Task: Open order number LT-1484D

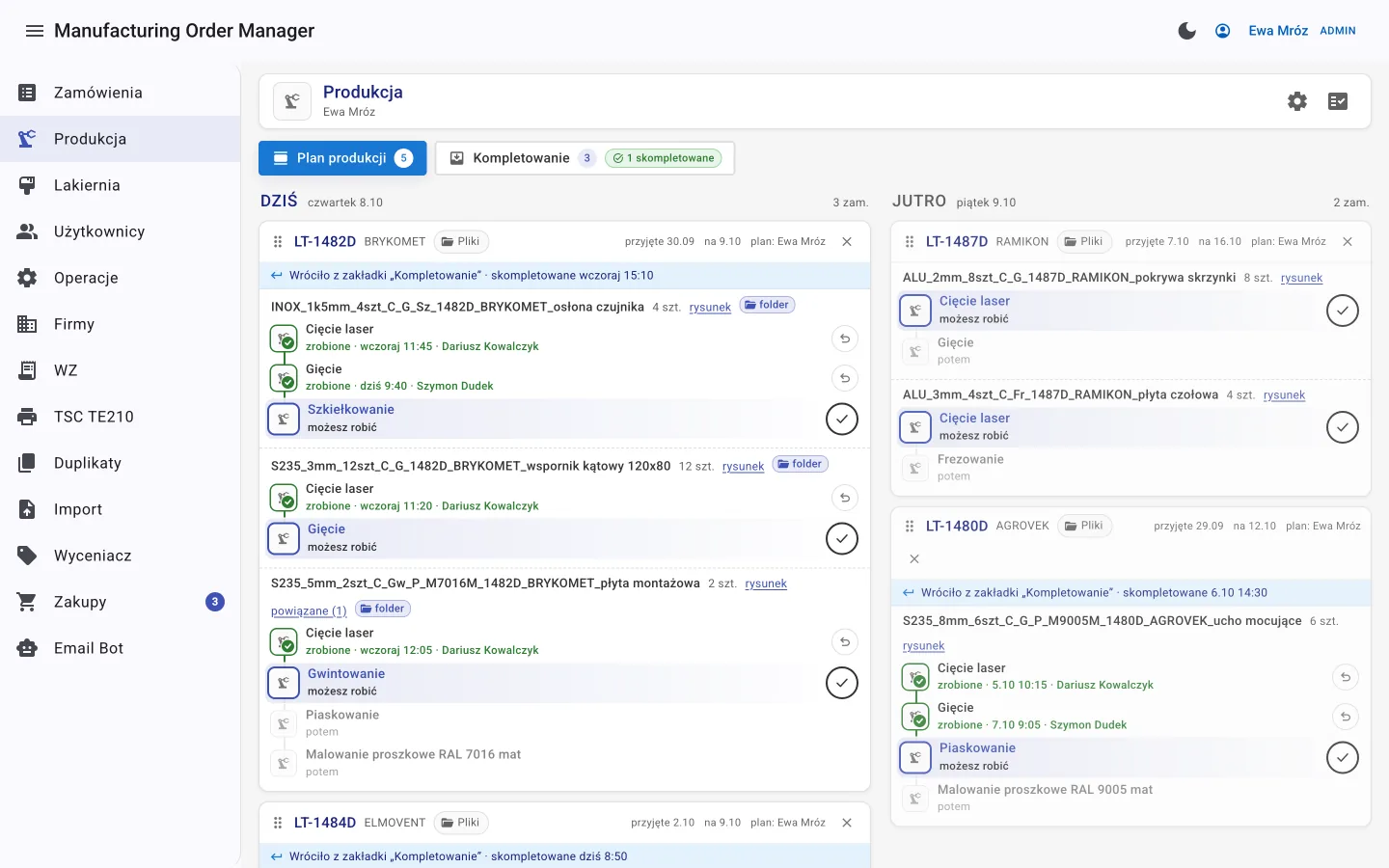Action: coord(325,823)
